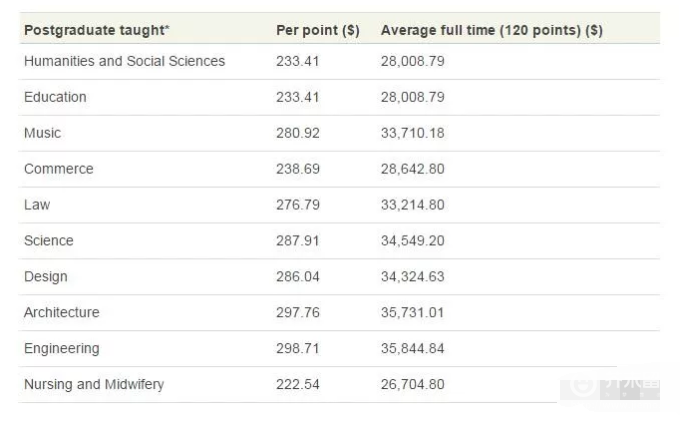
Task: Click the Science row label
Action: point(49,241)
